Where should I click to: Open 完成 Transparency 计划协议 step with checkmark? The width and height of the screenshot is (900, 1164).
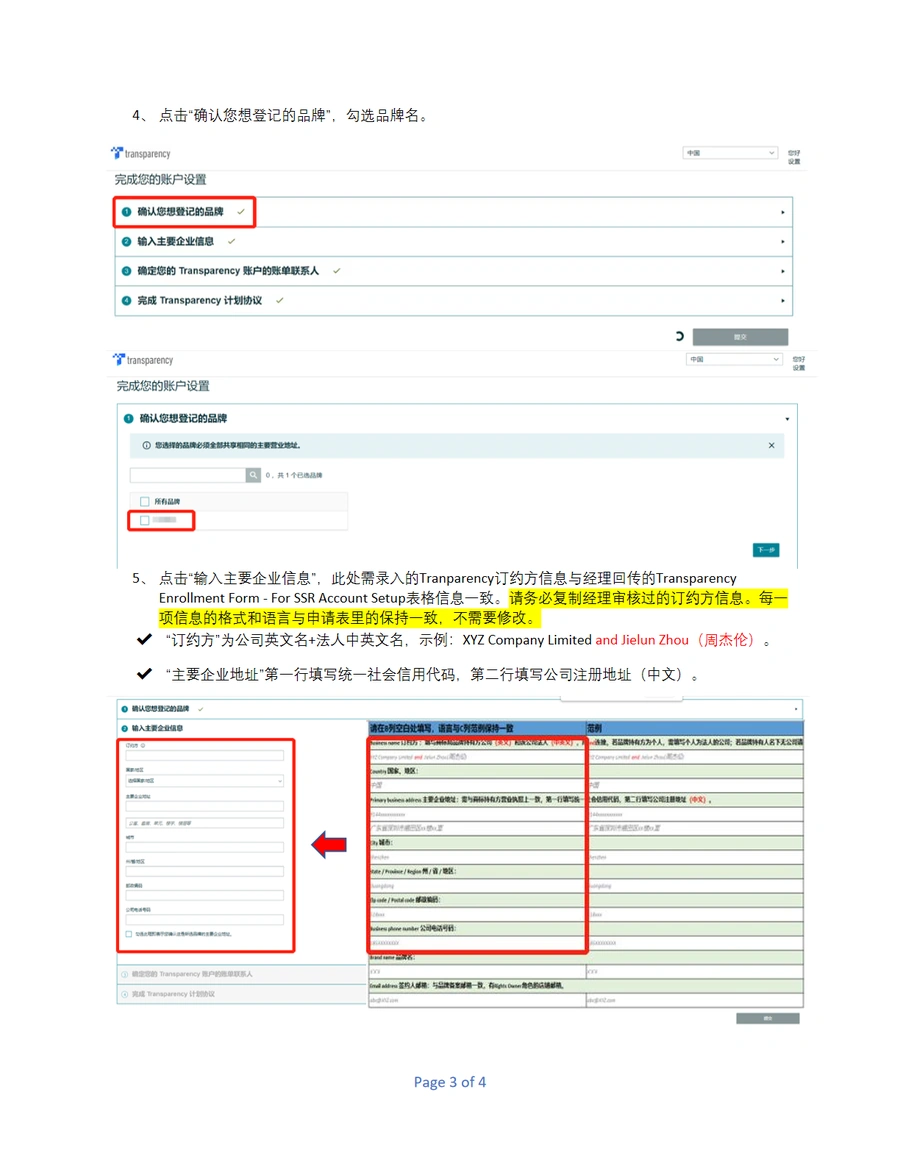[454, 301]
